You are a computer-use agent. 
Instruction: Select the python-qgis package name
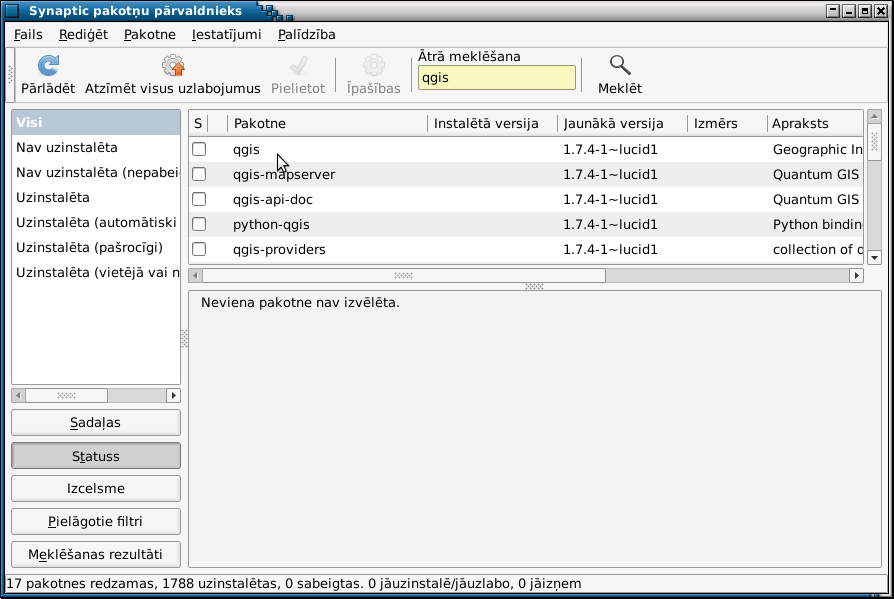(x=271, y=225)
